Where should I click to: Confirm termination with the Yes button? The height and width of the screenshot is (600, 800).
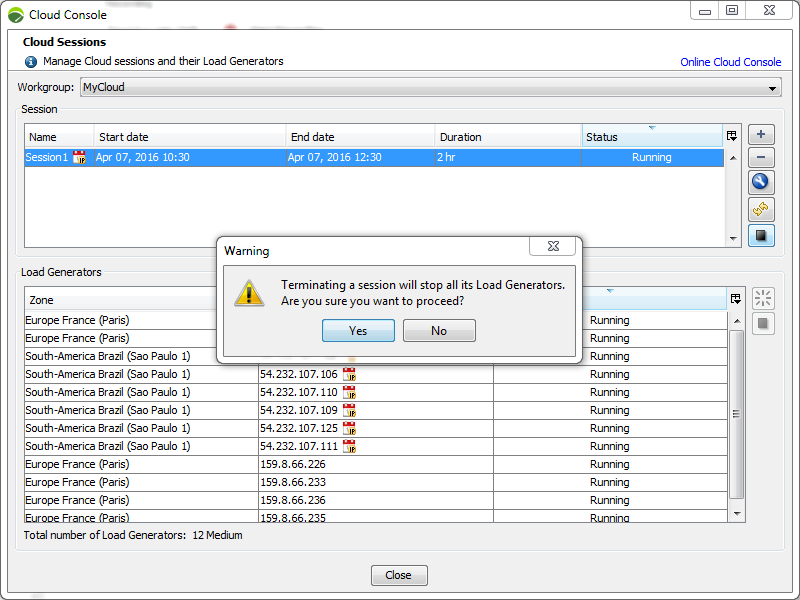pos(358,331)
